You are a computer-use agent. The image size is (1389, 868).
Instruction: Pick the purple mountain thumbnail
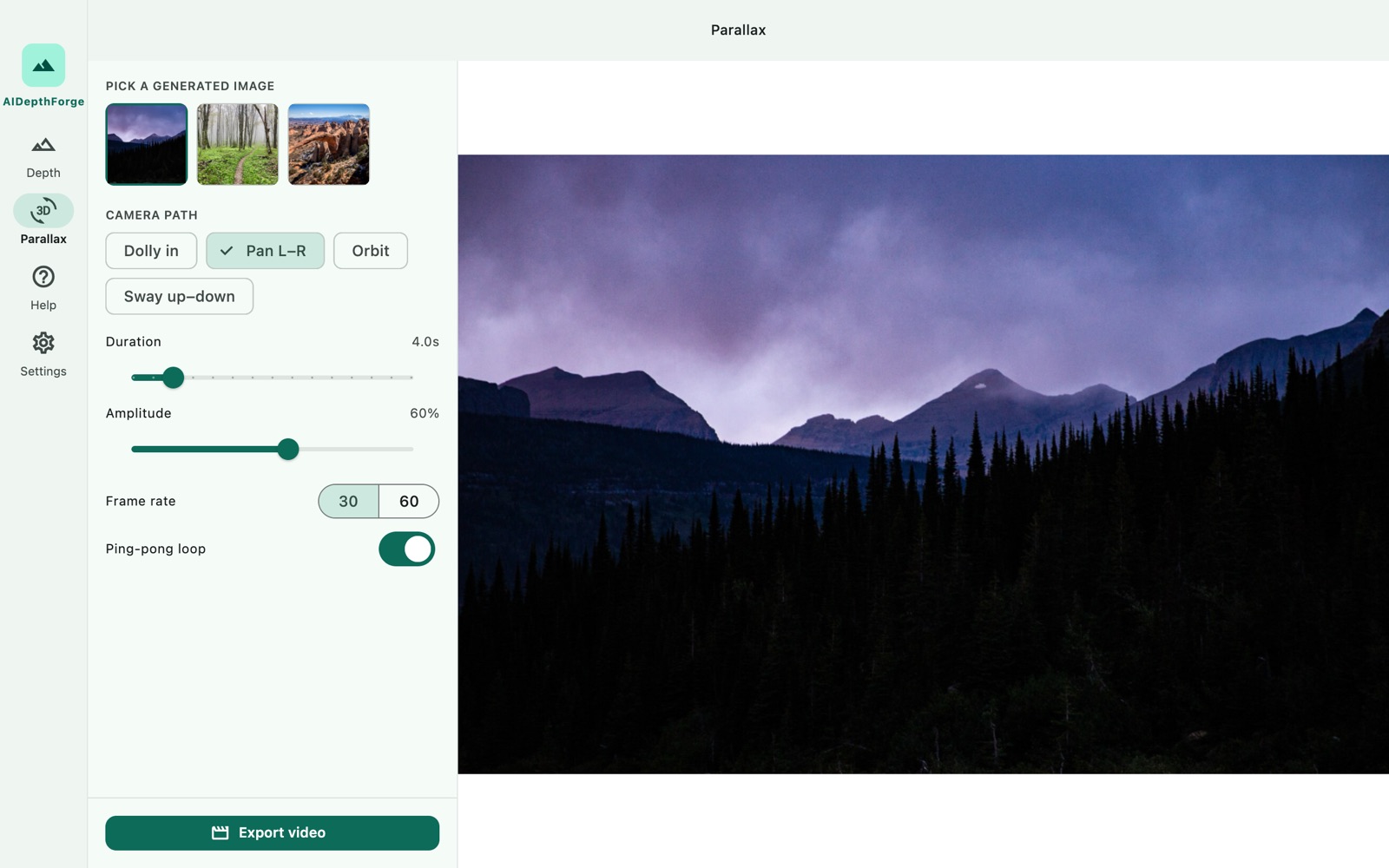pos(147,144)
